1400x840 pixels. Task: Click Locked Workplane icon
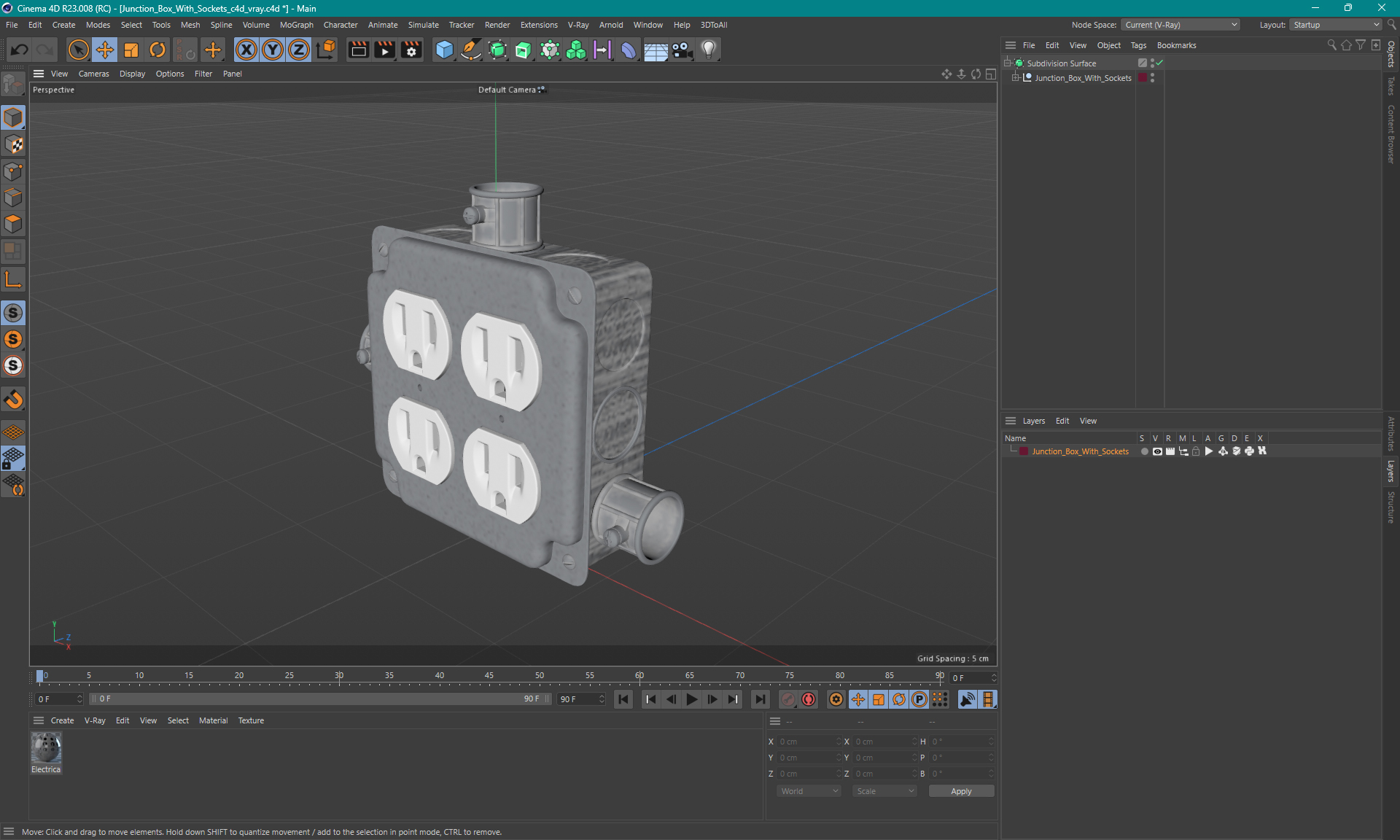[13, 459]
